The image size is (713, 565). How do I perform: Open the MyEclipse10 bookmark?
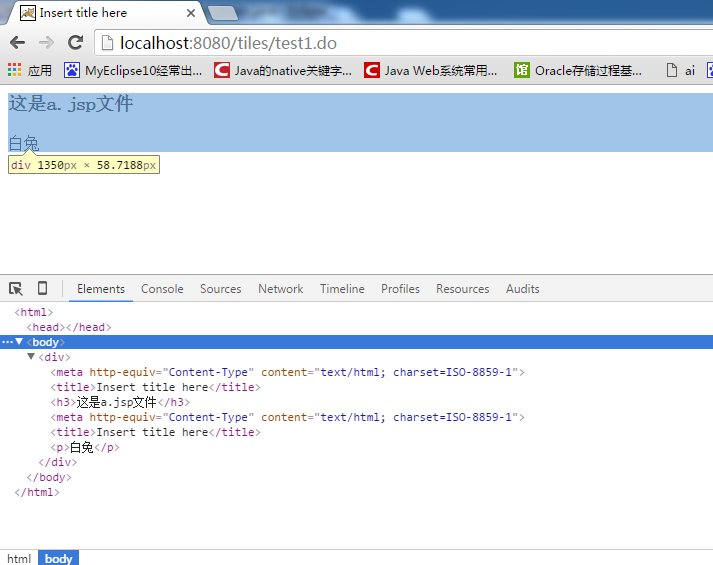tap(133, 70)
